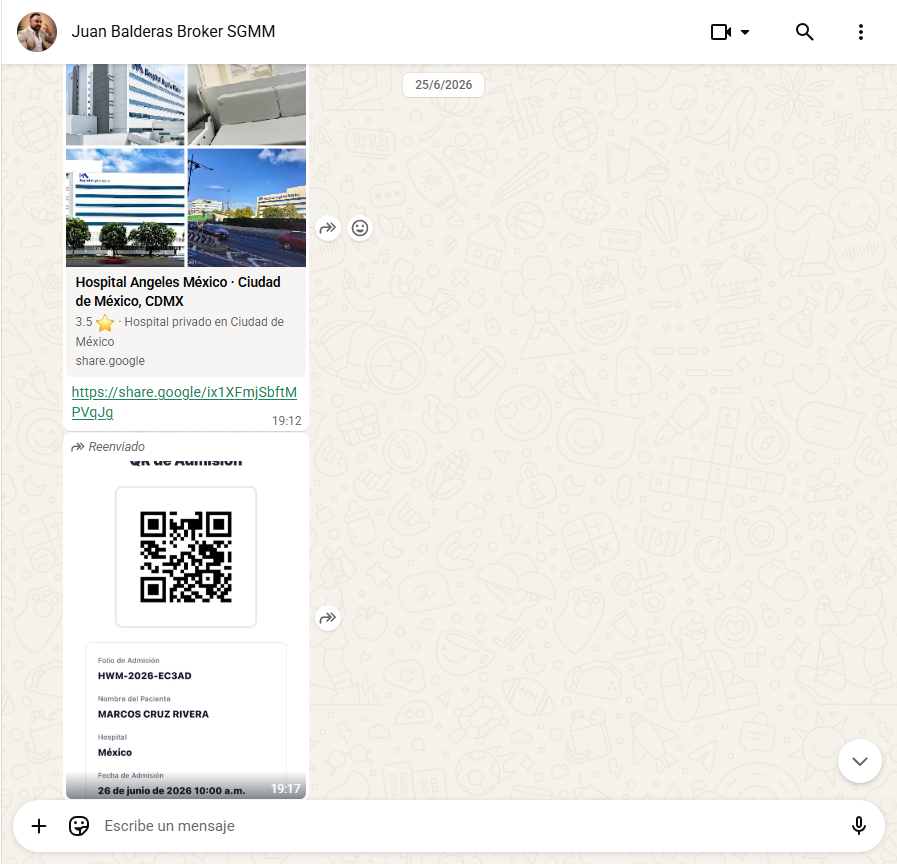Jump to latest messages with down chevron
Image resolution: width=897 pixels, height=864 pixels.
(859, 761)
